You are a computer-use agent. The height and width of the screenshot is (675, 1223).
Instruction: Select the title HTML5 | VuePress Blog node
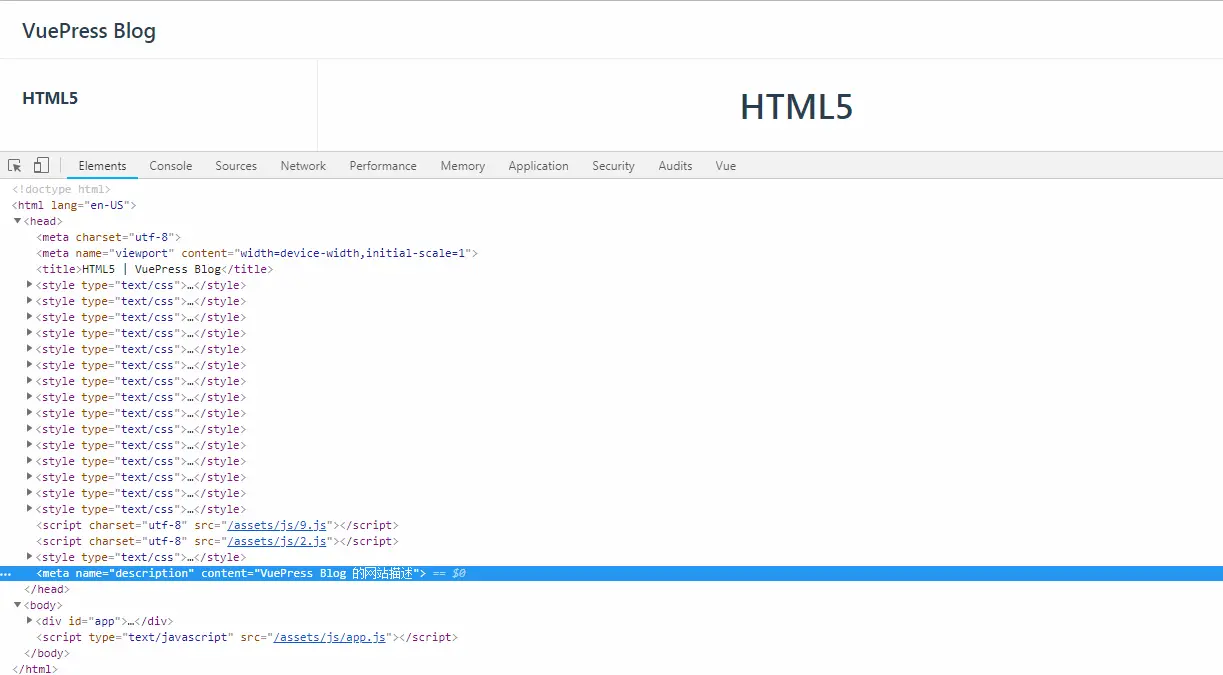155,269
